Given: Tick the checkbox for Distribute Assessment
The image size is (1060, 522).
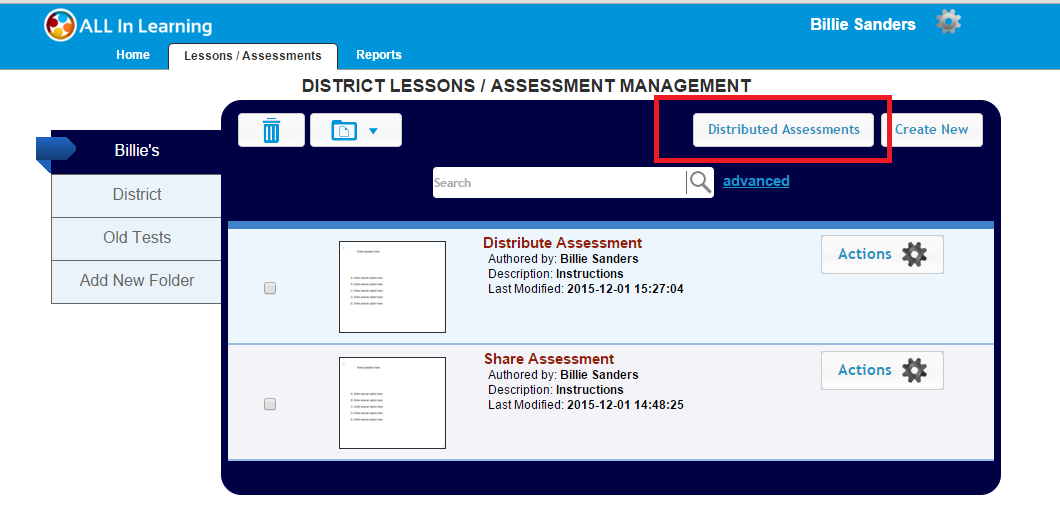Looking at the screenshot, I should (x=269, y=288).
